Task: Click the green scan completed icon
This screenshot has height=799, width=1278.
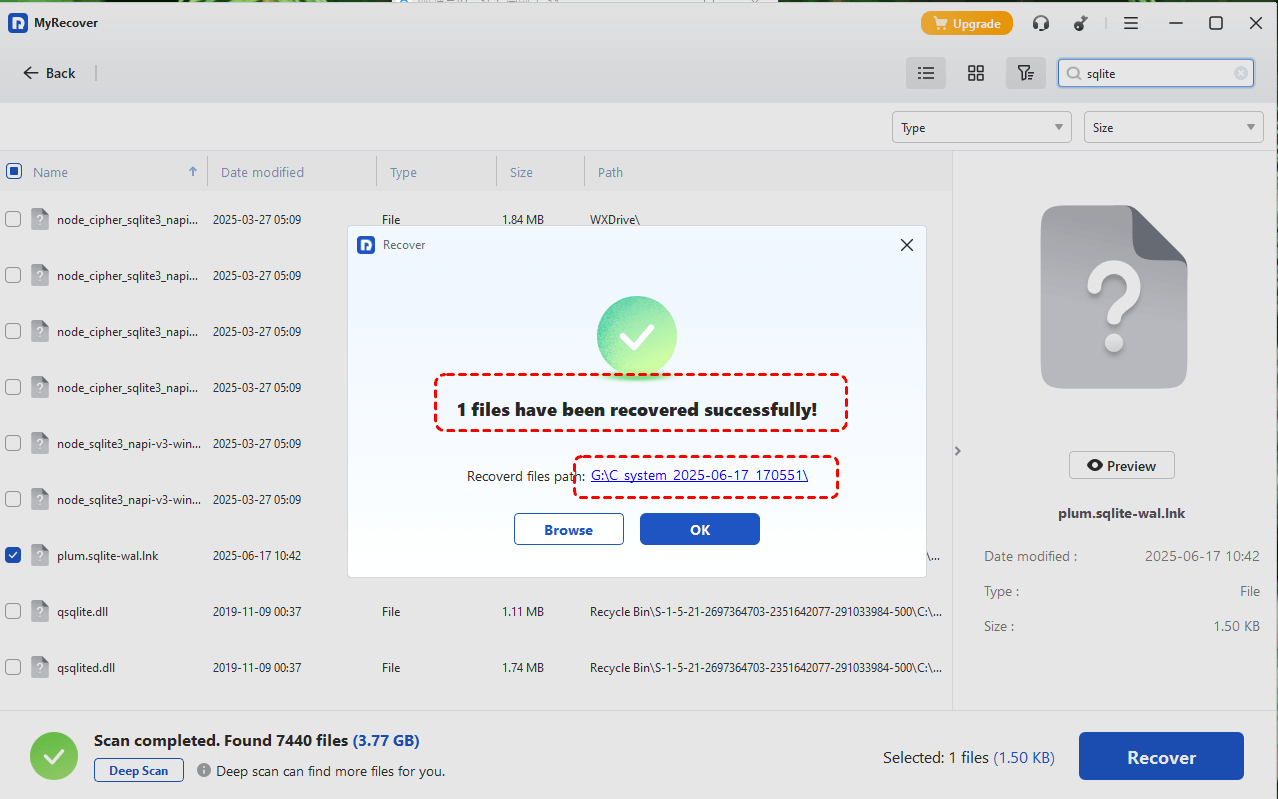Action: pyautogui.click(x=54, y=756)
